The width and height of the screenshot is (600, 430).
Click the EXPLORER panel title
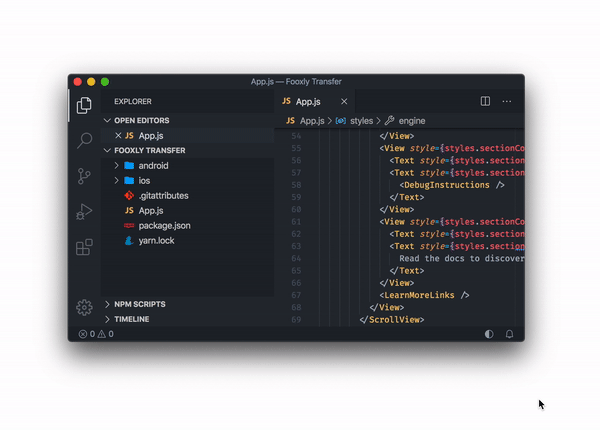(x=133, y=101)
